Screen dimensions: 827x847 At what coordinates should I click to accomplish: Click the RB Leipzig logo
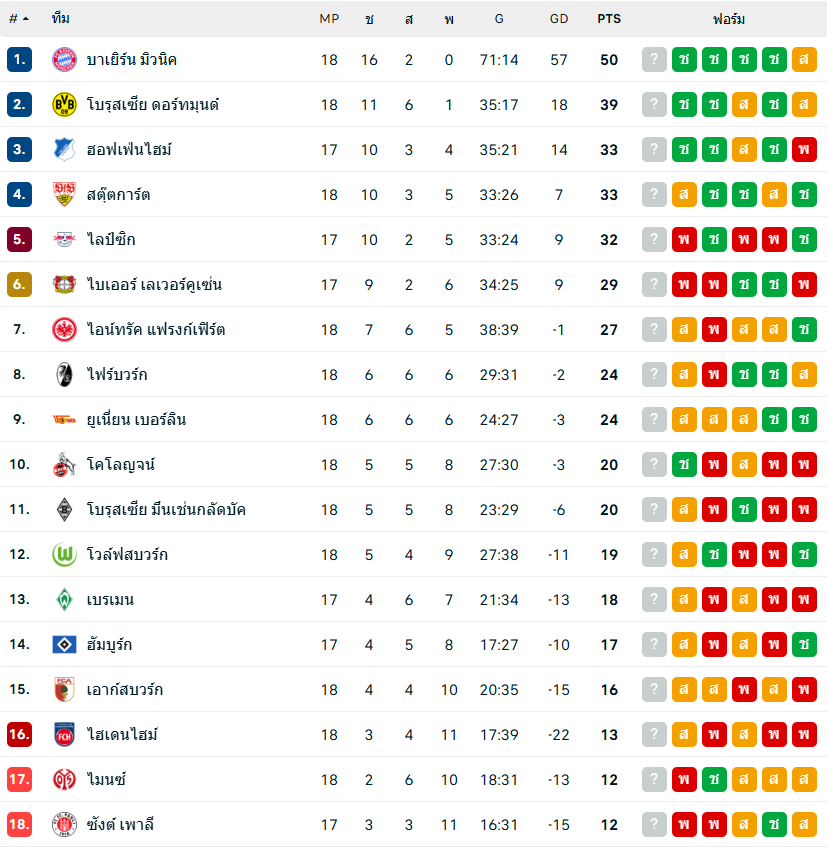pyautogui.click(x=64, y=240)
